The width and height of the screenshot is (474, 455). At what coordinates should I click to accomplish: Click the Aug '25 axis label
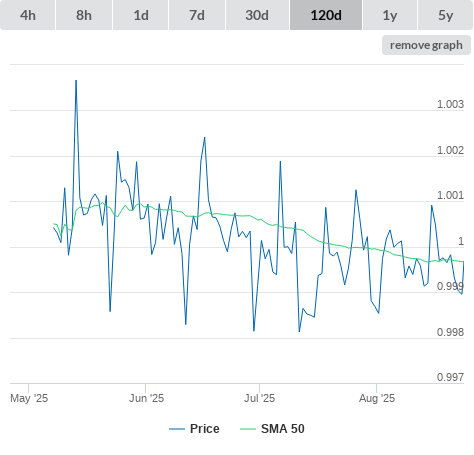coord(377,398)
